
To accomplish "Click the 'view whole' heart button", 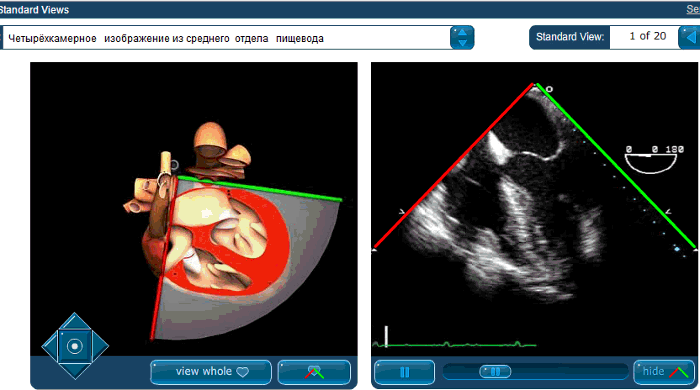I will pyautogui.click(x=211, y=372).
